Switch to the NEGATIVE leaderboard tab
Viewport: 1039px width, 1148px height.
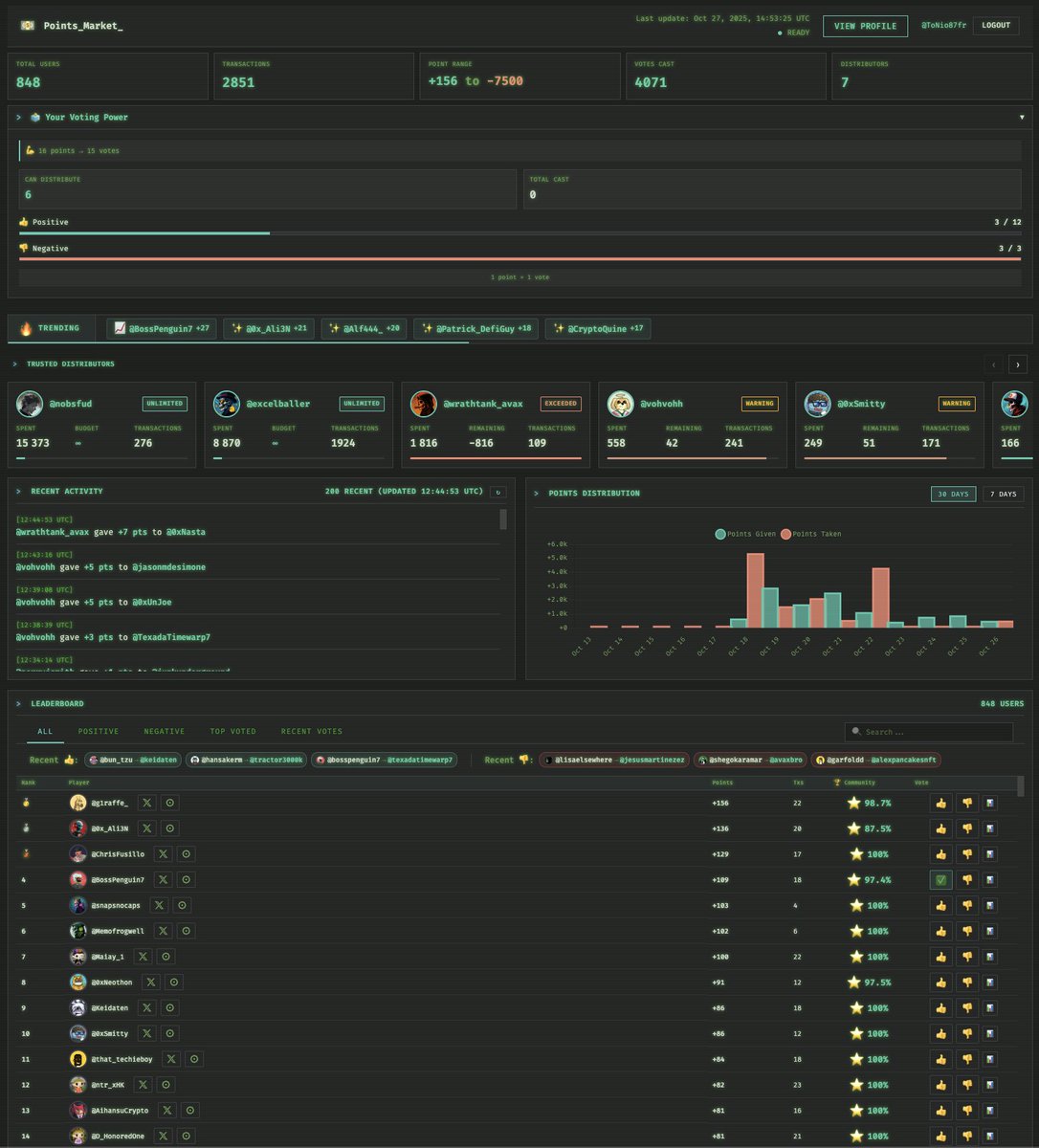(x=164, y=731)
